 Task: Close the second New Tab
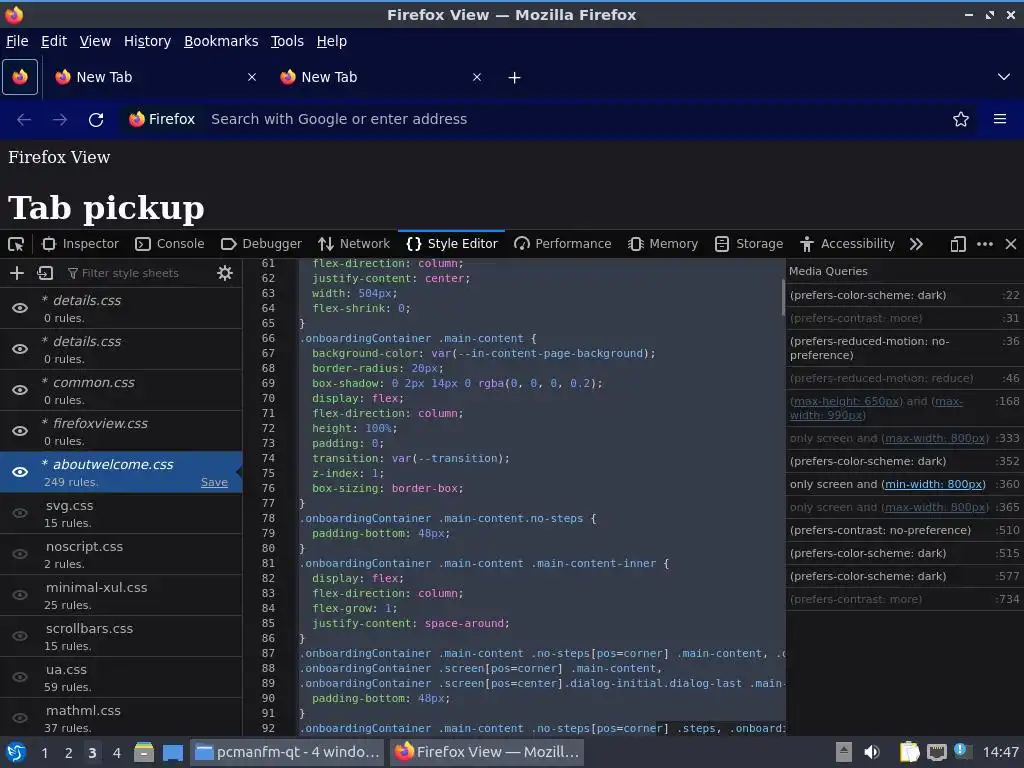(x=477, y=77)
